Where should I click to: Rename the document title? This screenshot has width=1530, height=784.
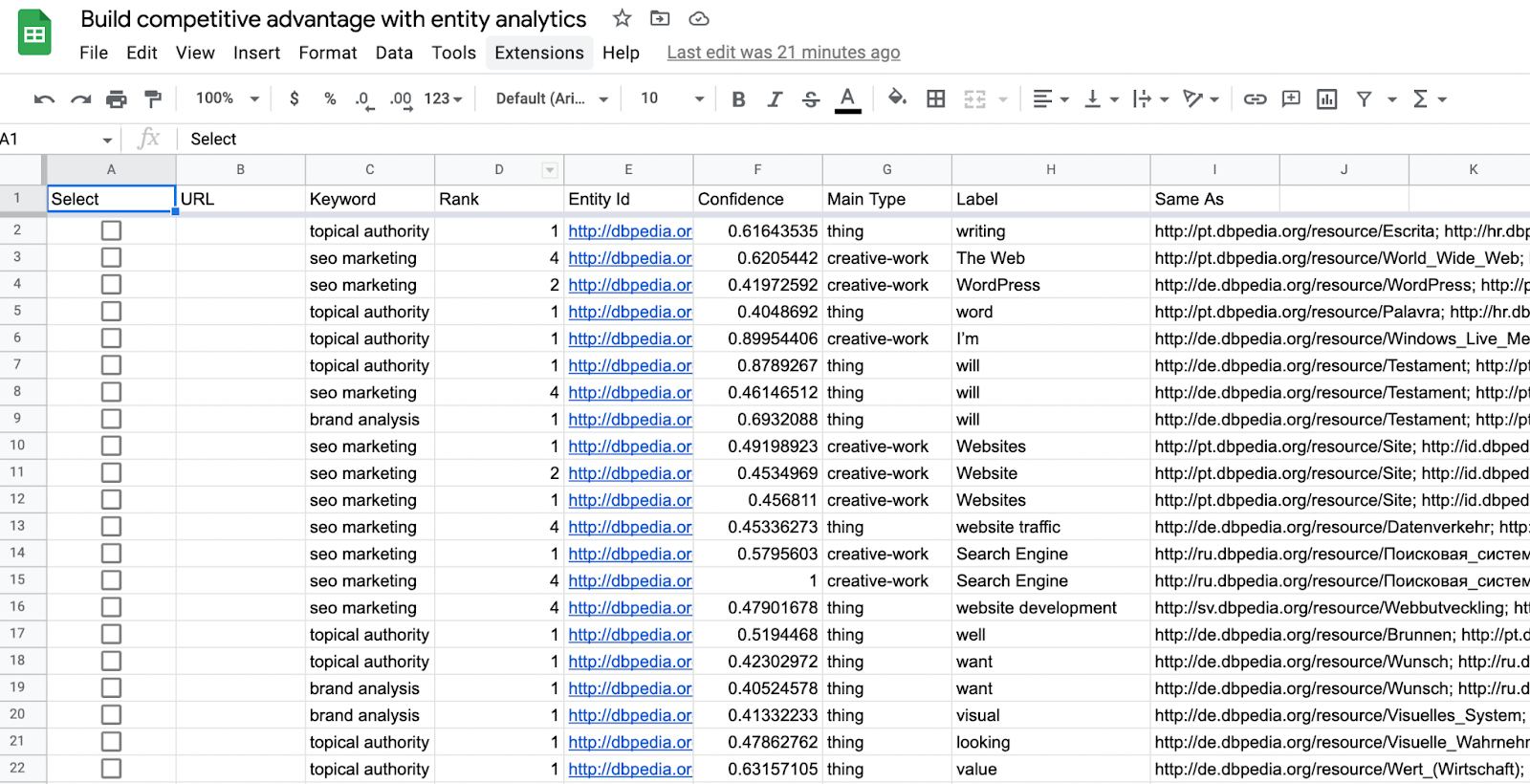pos(334,19)
